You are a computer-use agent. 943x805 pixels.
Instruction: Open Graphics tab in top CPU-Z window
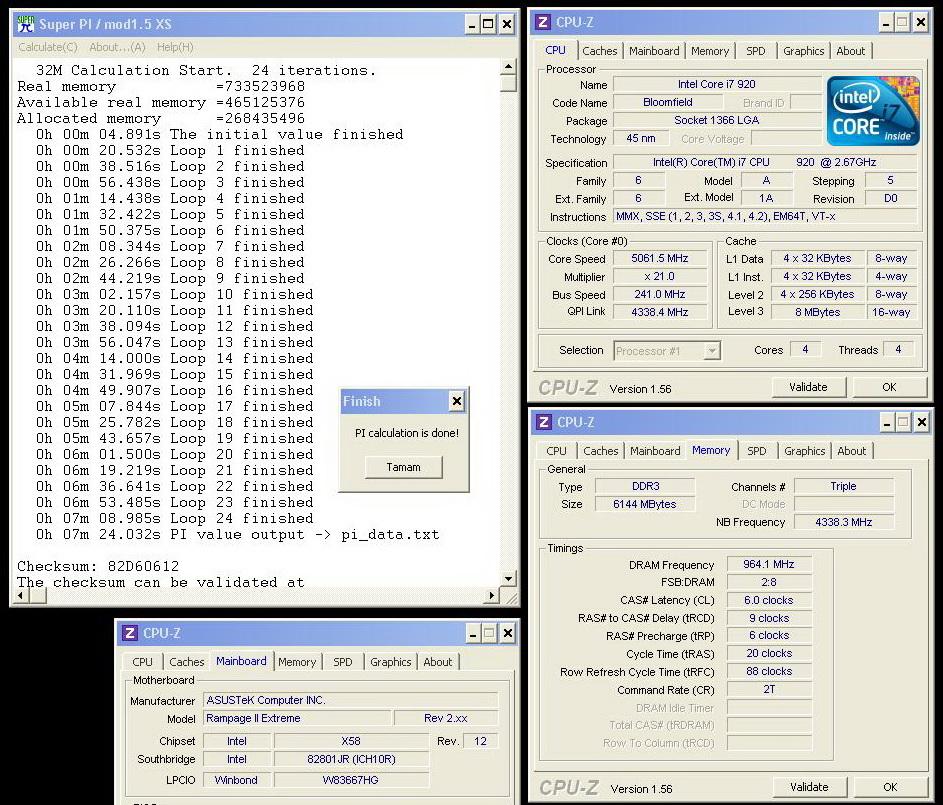803,51
